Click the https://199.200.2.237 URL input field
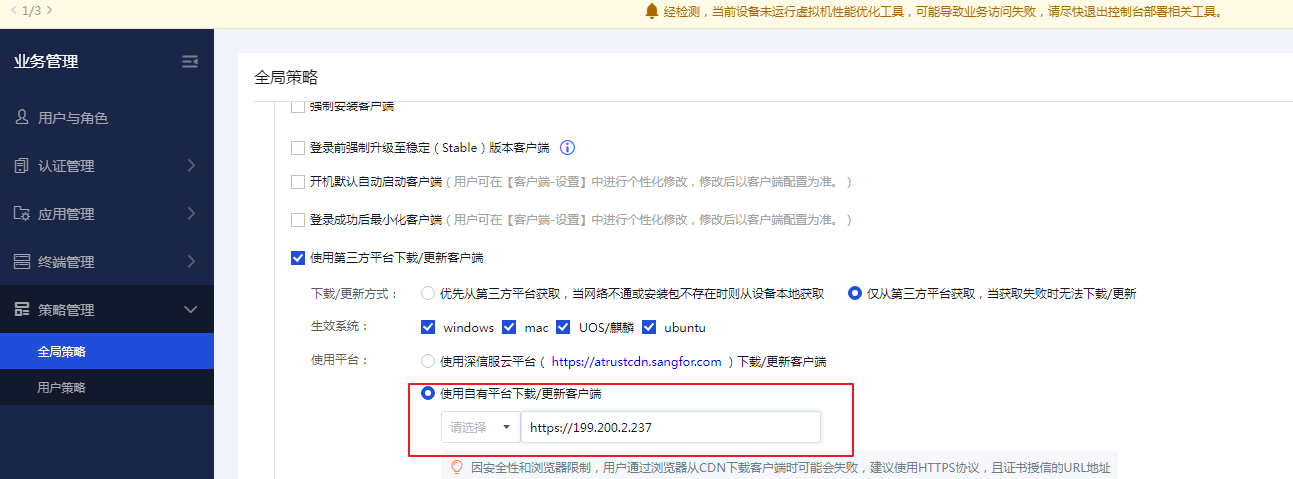Image resolution: width=1293 pixels, height=479 pixels. pos(670,427)
